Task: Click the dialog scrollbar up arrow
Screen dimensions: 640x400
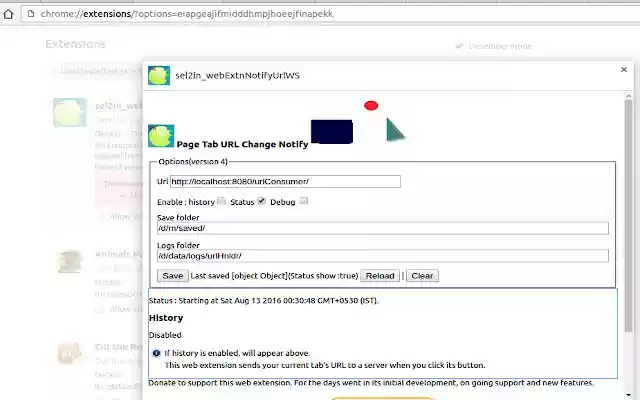Action: [629, 96]
